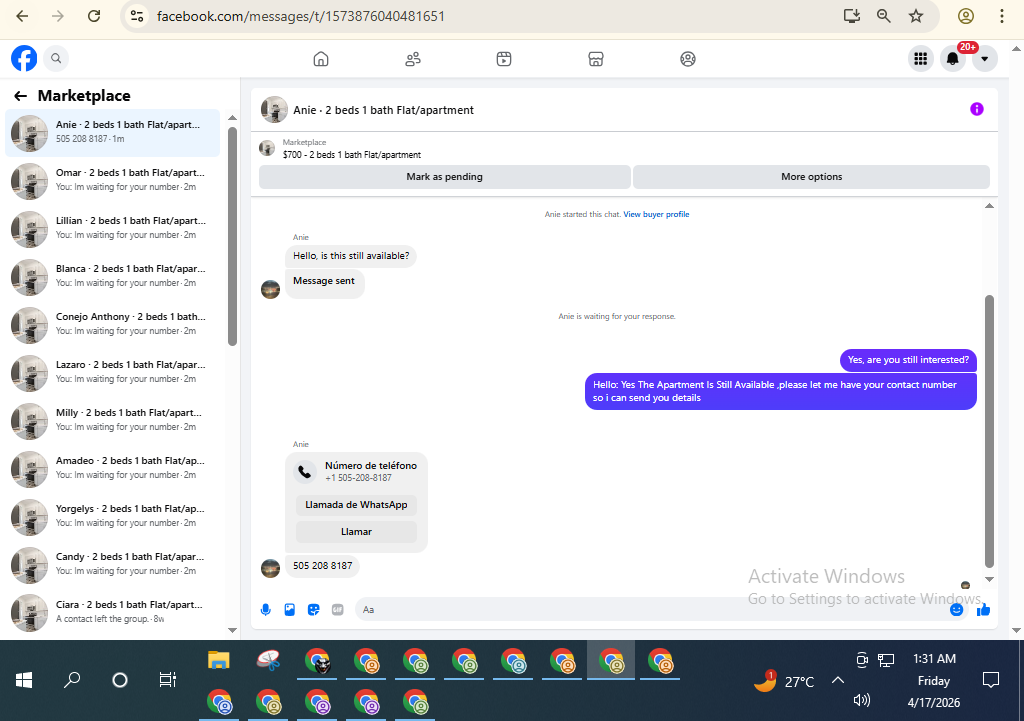Click chat list scroll down arrow
The width and height of the screenshot is (1024, 721).
232,630
